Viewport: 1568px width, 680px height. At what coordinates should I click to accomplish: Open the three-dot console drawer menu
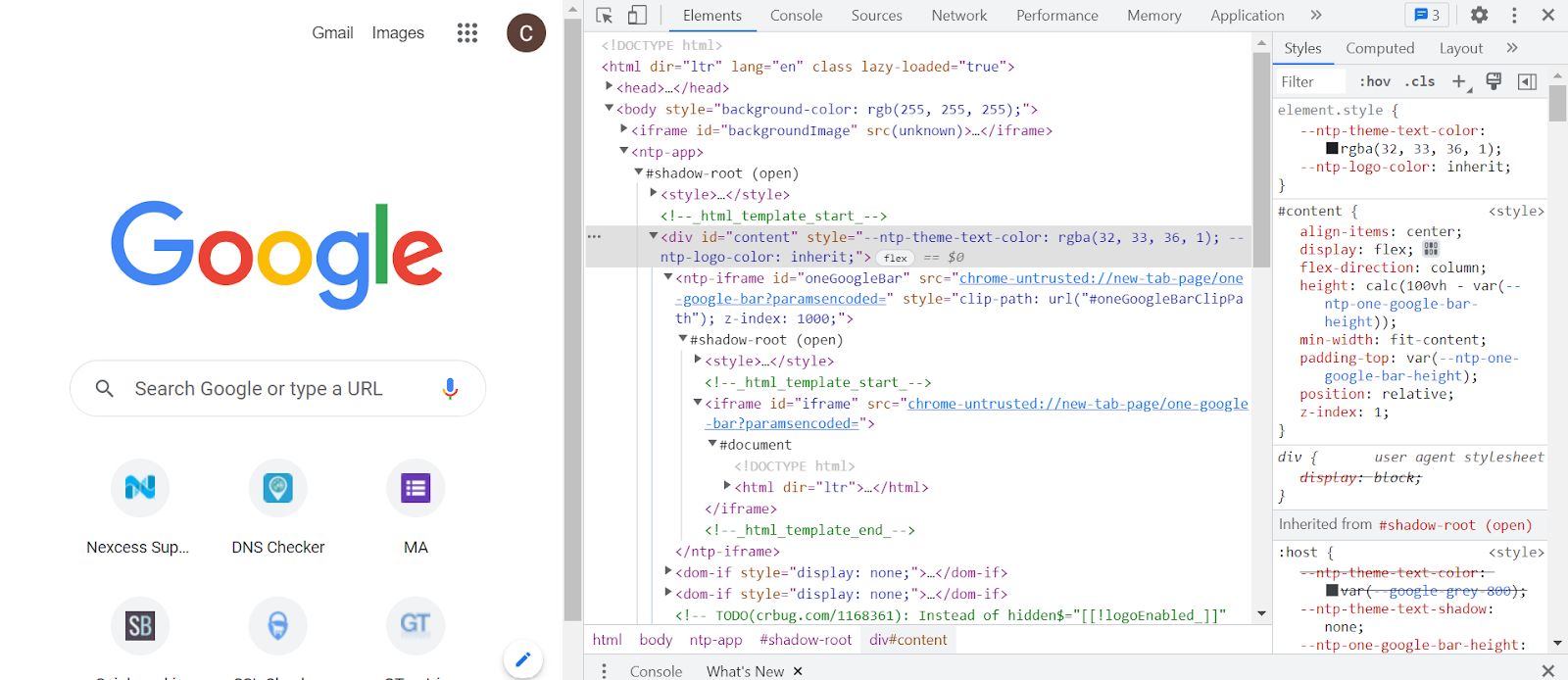coord(604,670)
